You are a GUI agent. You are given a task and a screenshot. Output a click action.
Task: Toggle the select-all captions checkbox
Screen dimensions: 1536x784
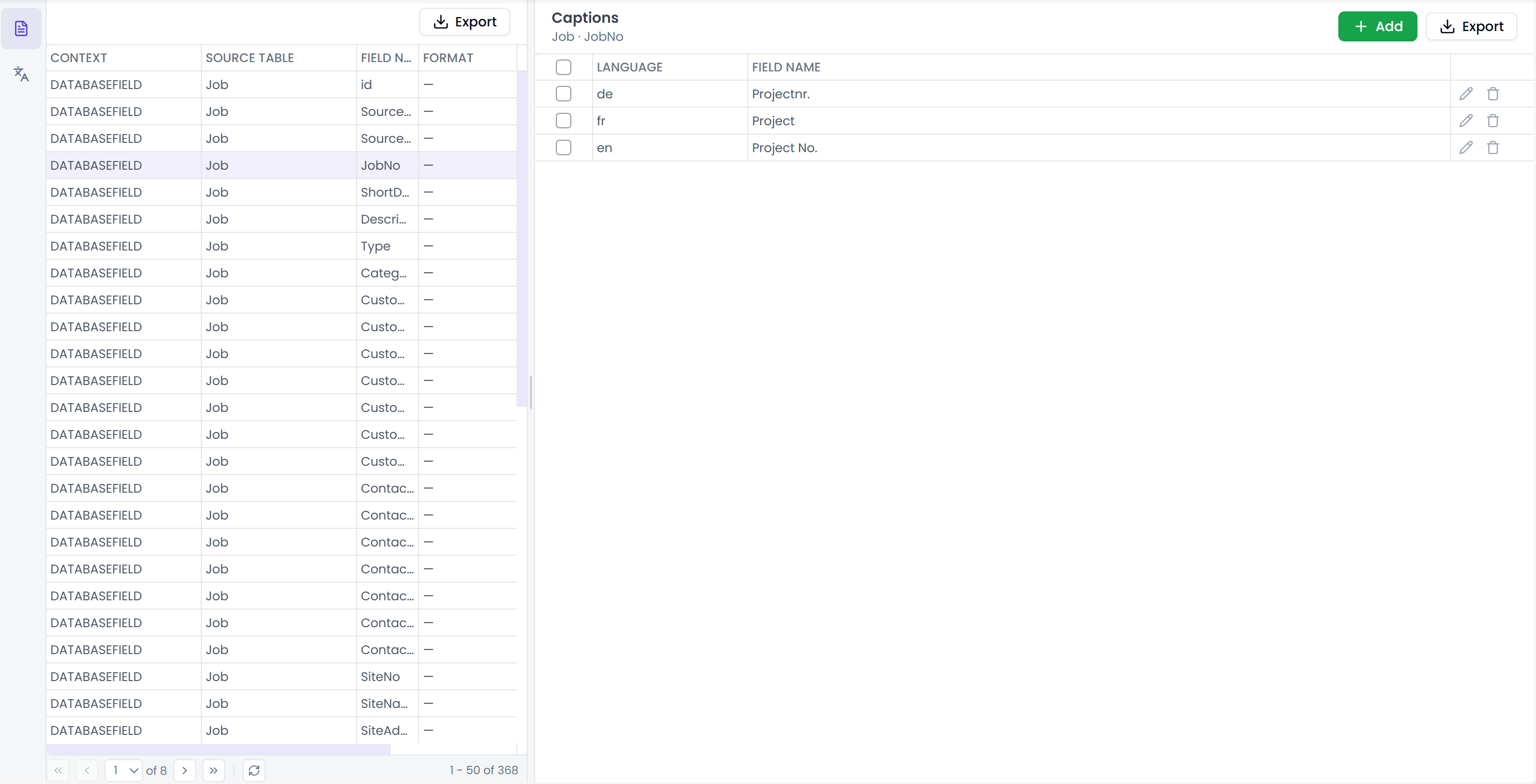(x=563, y=67)
